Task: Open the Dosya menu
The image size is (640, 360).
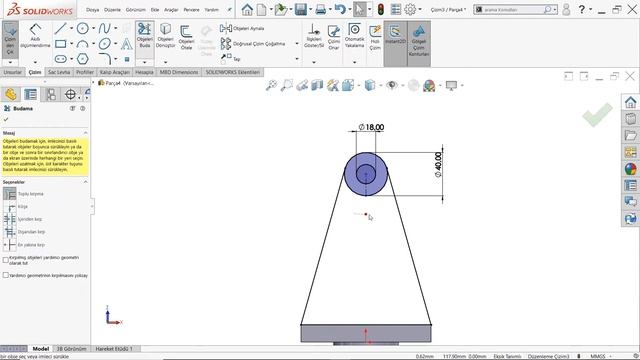Action: tap(93, 9)
